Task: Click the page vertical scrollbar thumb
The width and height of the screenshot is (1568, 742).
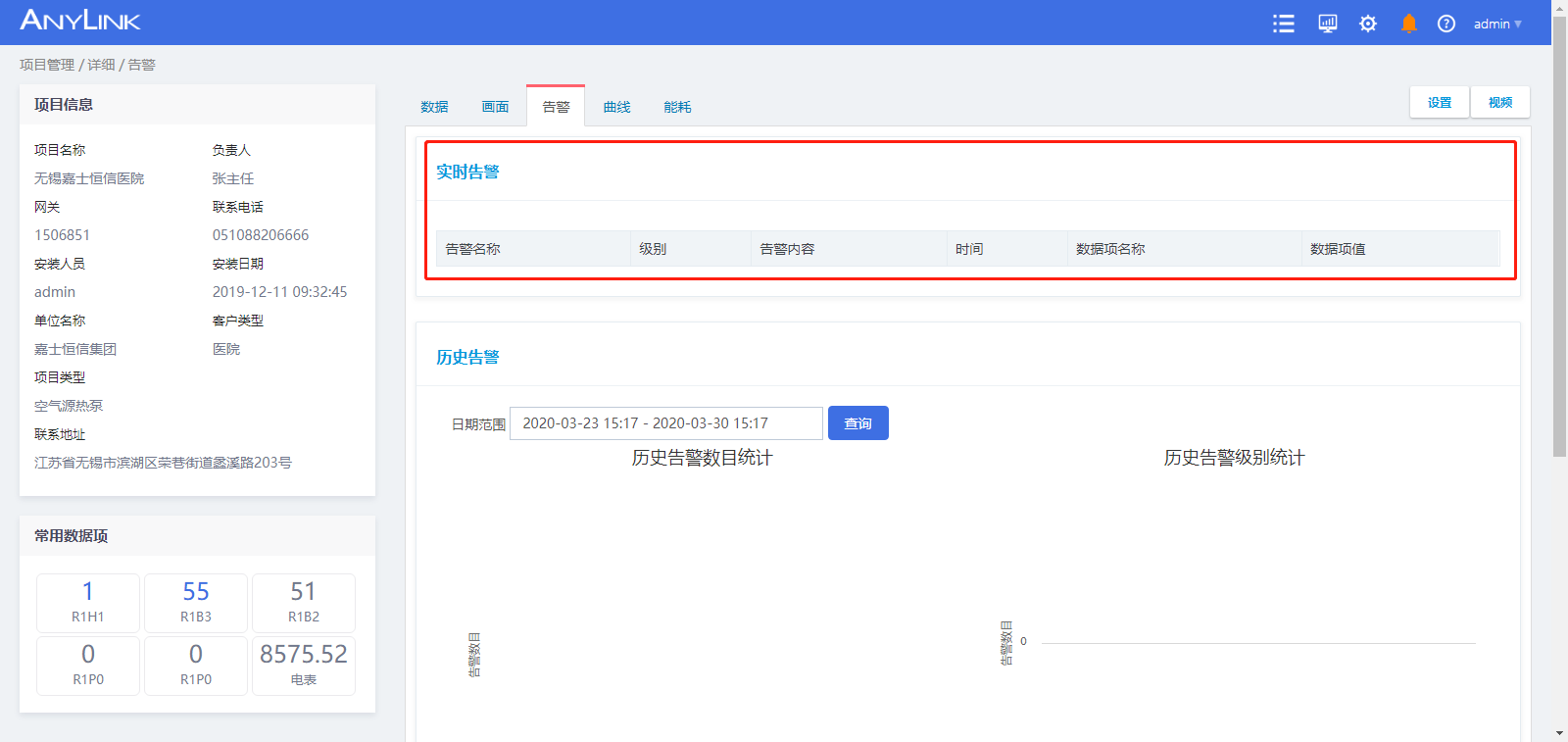Action: pyautogui.click(x=1559, y=235)
